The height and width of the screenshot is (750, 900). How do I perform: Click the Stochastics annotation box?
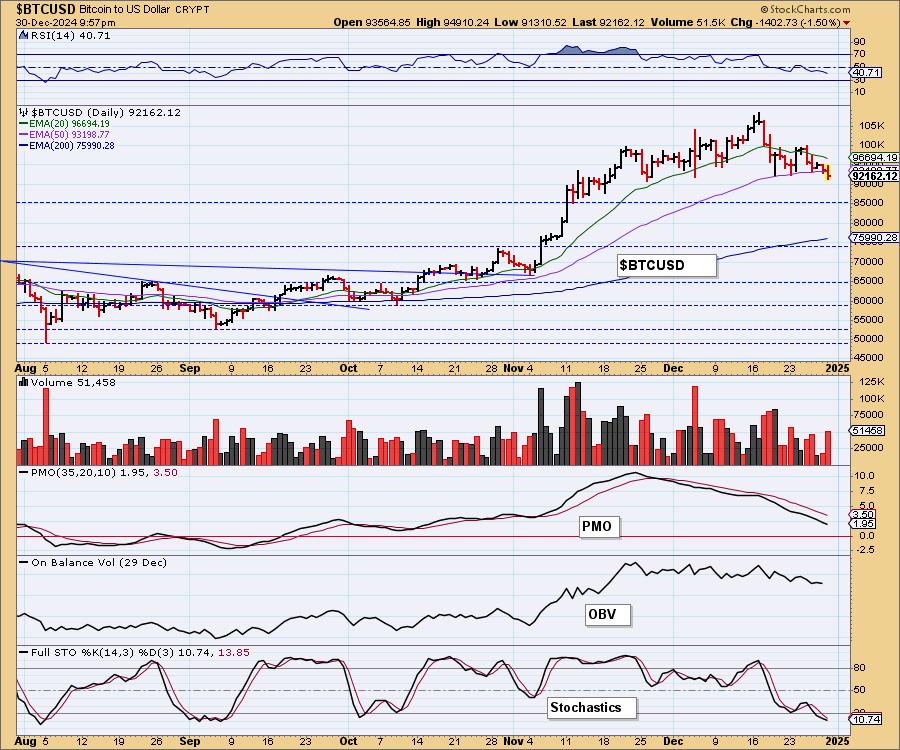pyautogui.click(x=592, y=708)
